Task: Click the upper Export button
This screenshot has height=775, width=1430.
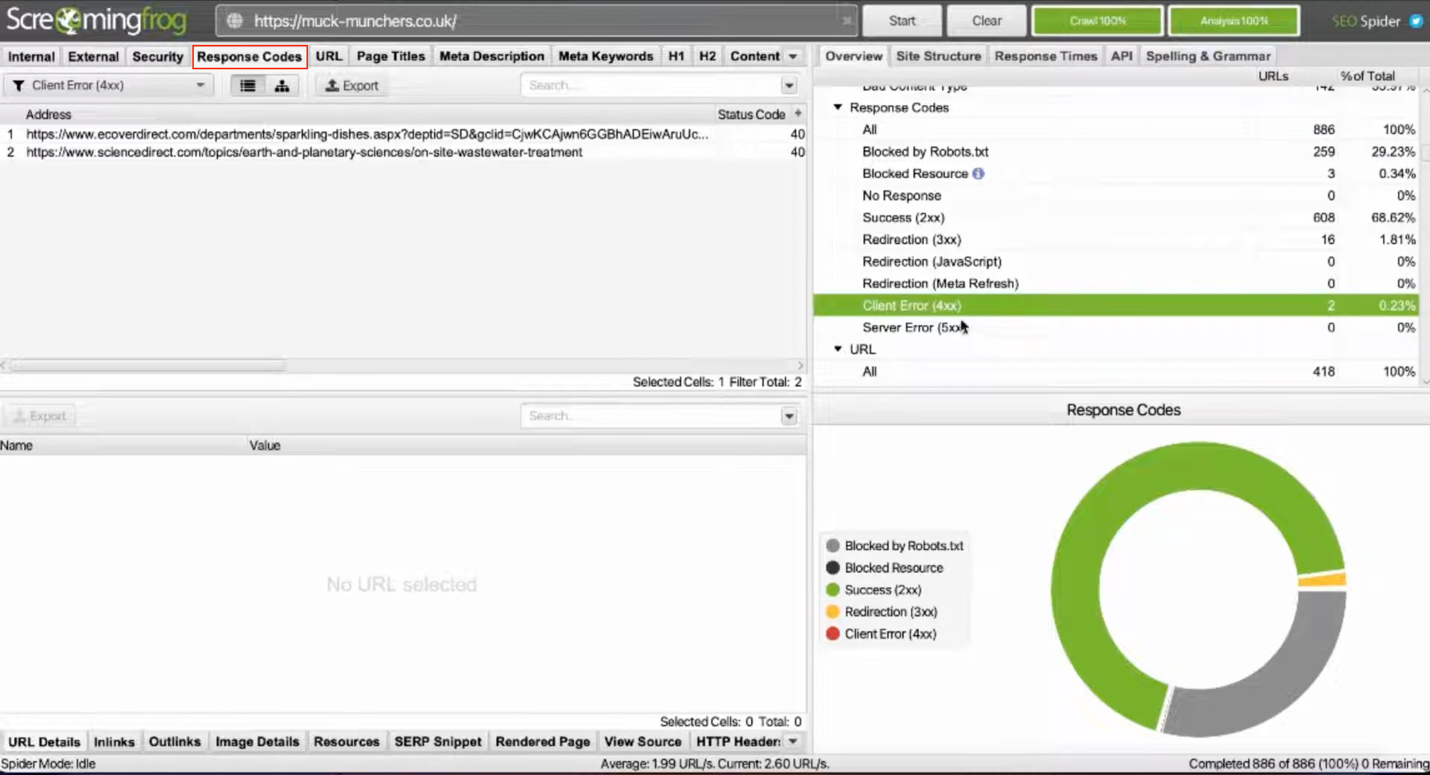Action: (x=353, y=86)
